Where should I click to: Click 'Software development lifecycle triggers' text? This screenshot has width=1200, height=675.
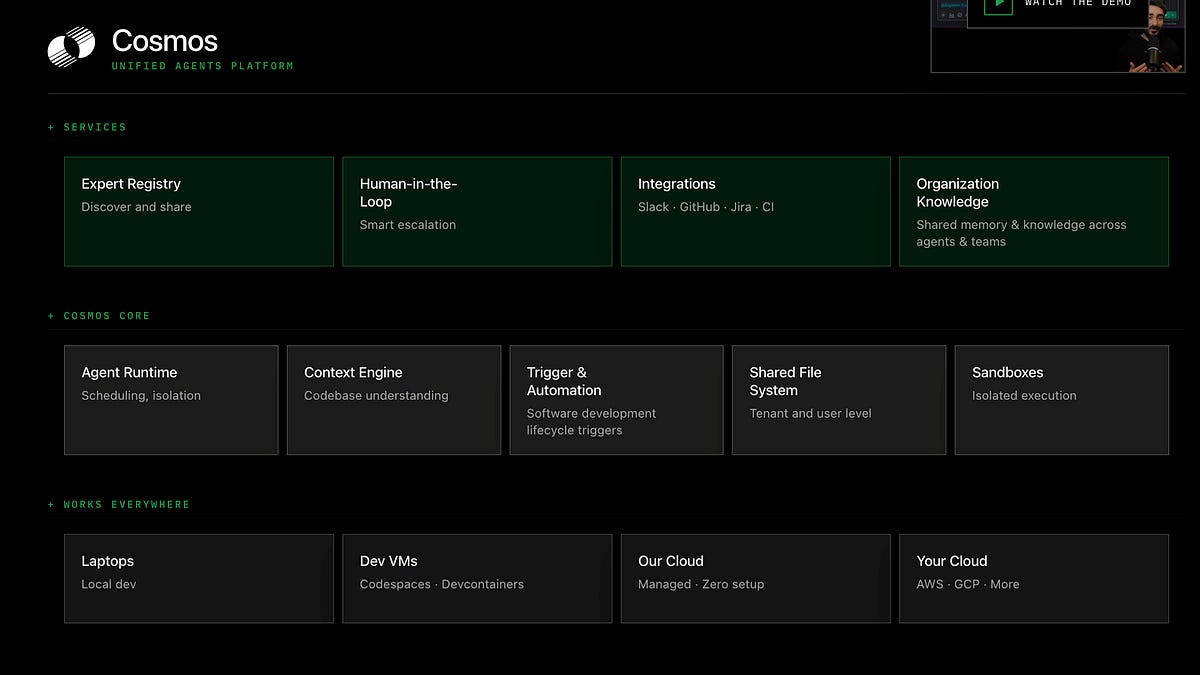(592, 422)
